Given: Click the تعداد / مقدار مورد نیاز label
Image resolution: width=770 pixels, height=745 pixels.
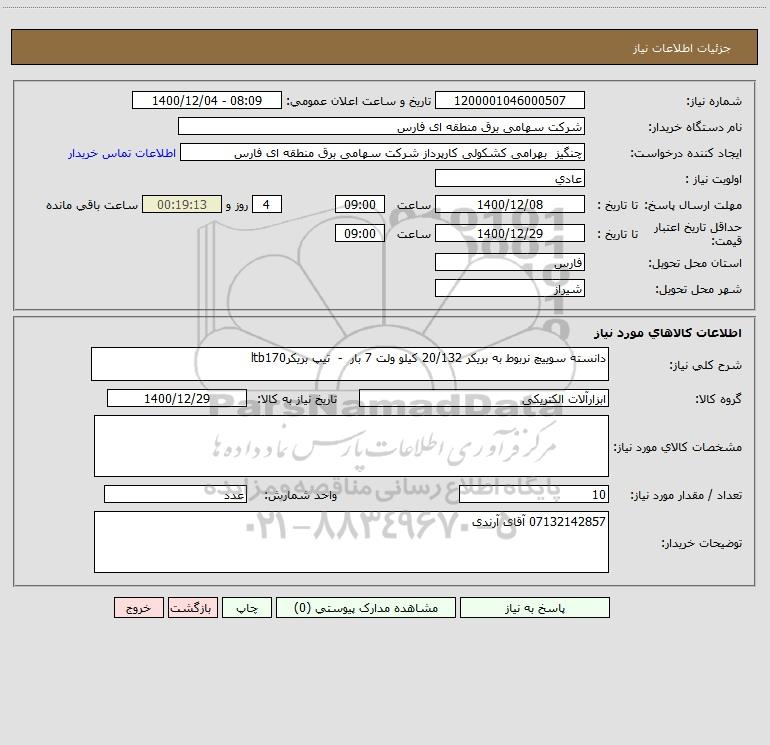Looking at the screenshot, I should click(x=686, y=495).
